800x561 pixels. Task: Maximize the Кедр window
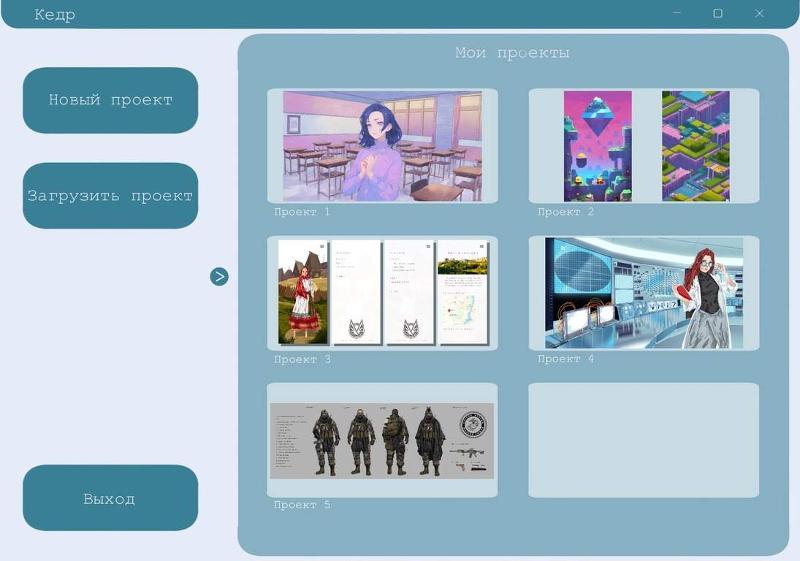(x=718, y=14)
